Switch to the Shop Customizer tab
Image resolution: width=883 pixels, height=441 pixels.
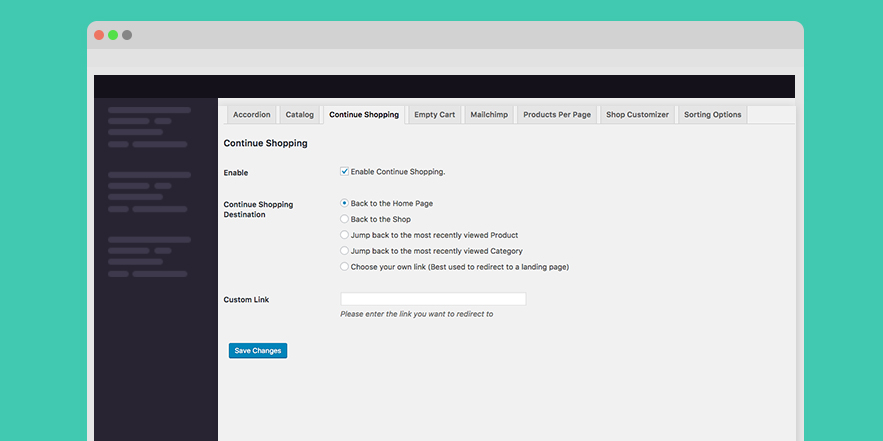[637, 114]
